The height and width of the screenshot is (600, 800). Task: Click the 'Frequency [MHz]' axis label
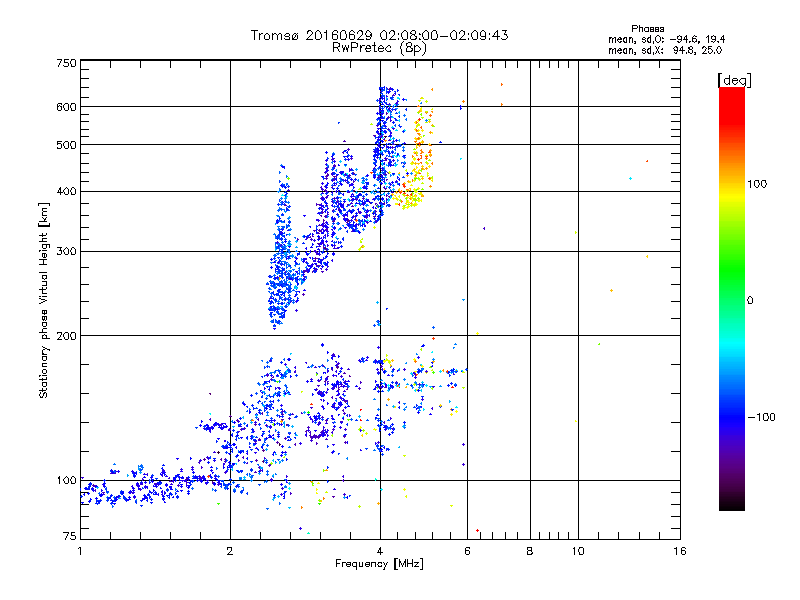coord(379,564)
